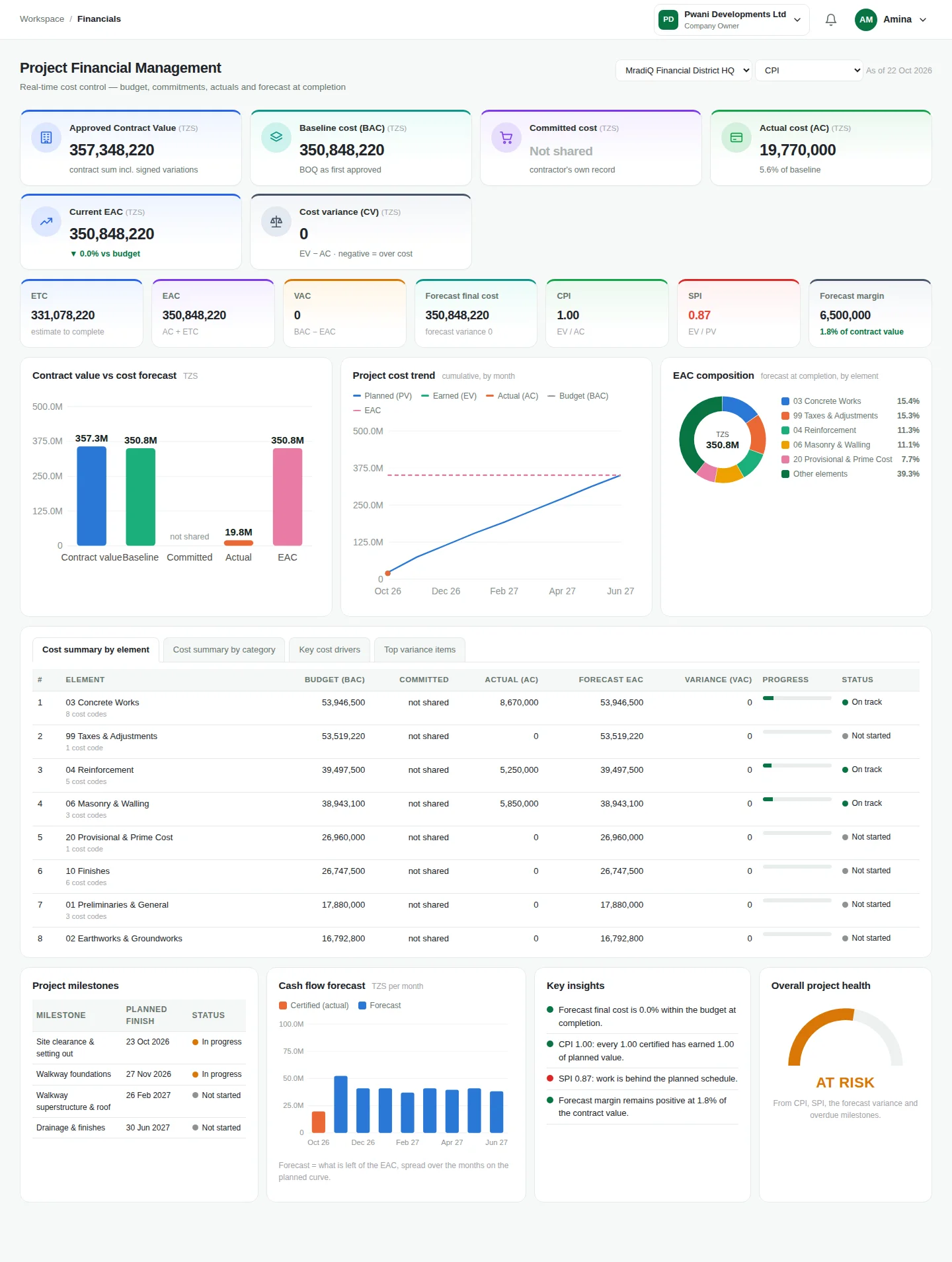Click the Current EAC trend arrow icon
The height and width of the screenshot is (1262, 952).
pyautogui.click(x=46, y=221)
